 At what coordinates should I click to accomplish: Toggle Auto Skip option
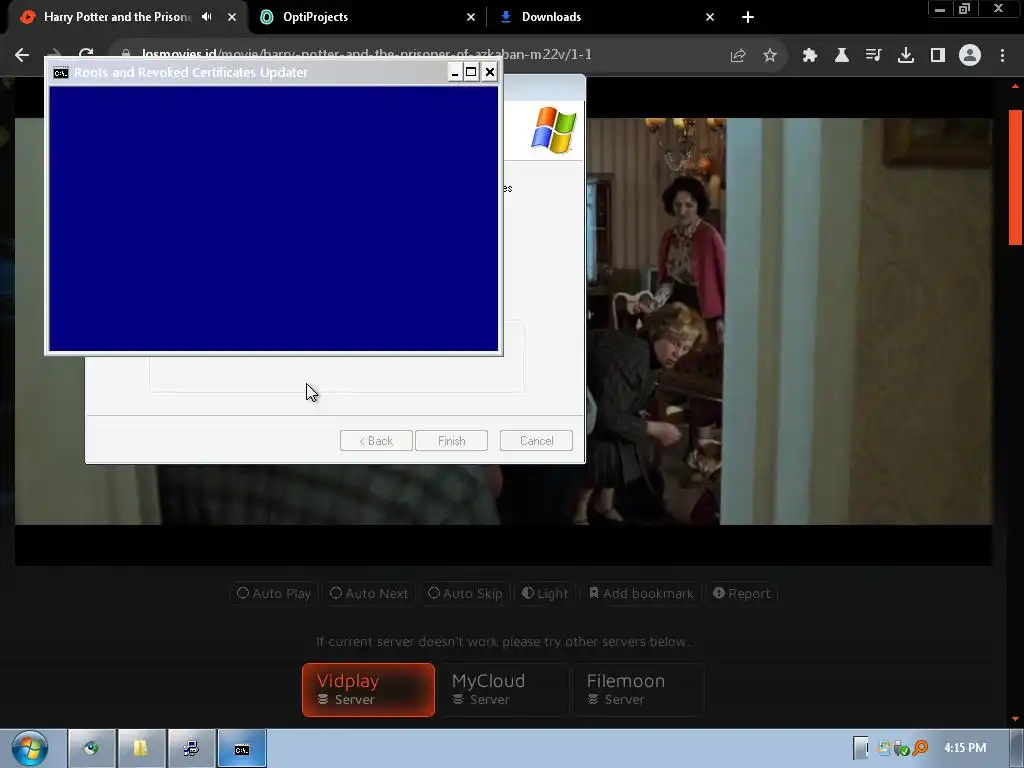[465, 594]
